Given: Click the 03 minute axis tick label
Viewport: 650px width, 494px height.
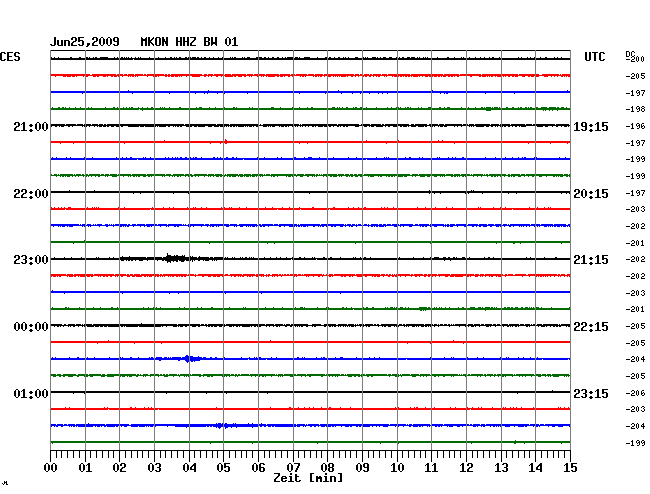Looking at the screenshot, I should pos(154,467).
